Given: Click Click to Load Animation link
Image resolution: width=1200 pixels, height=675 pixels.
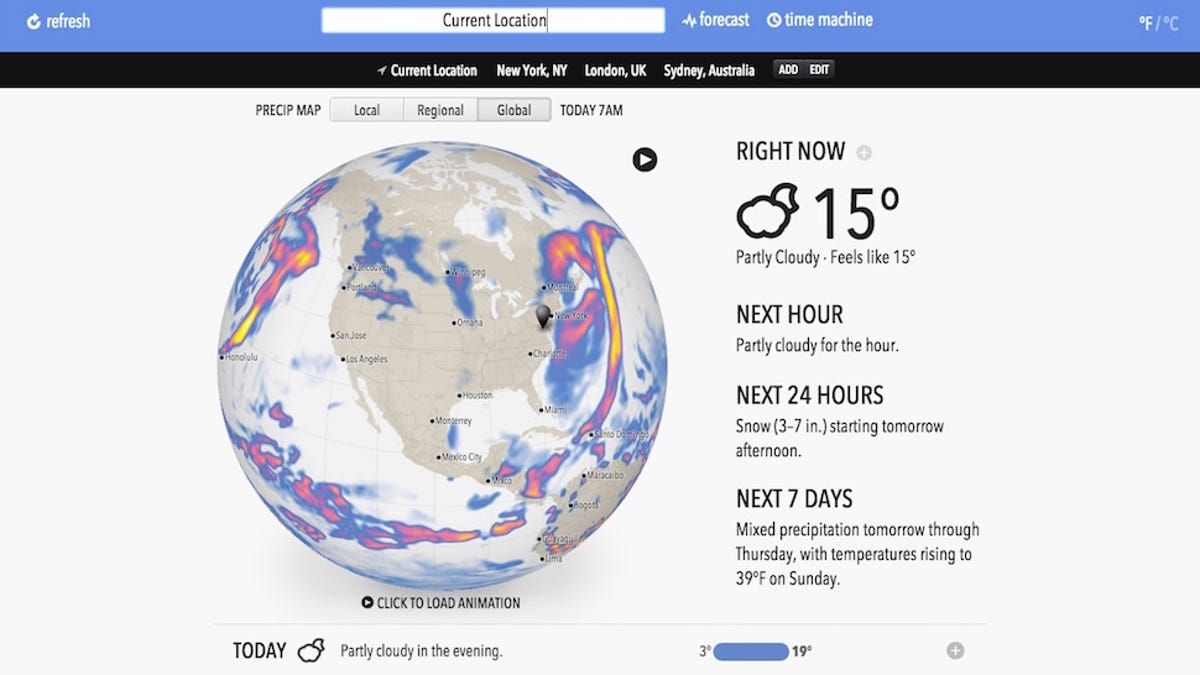Looking at the screenshot, I should click(441, 603).
